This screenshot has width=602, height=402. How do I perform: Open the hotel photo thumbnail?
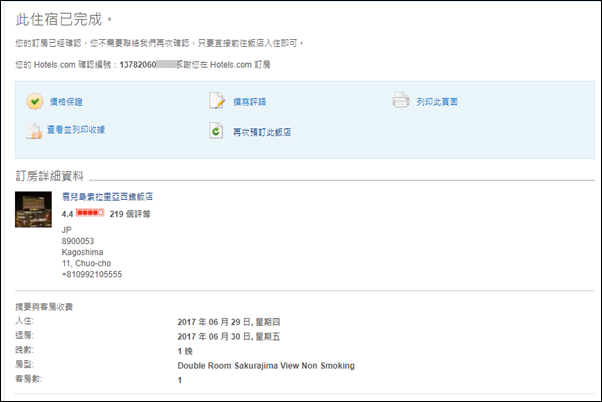[x=33, y=209]
